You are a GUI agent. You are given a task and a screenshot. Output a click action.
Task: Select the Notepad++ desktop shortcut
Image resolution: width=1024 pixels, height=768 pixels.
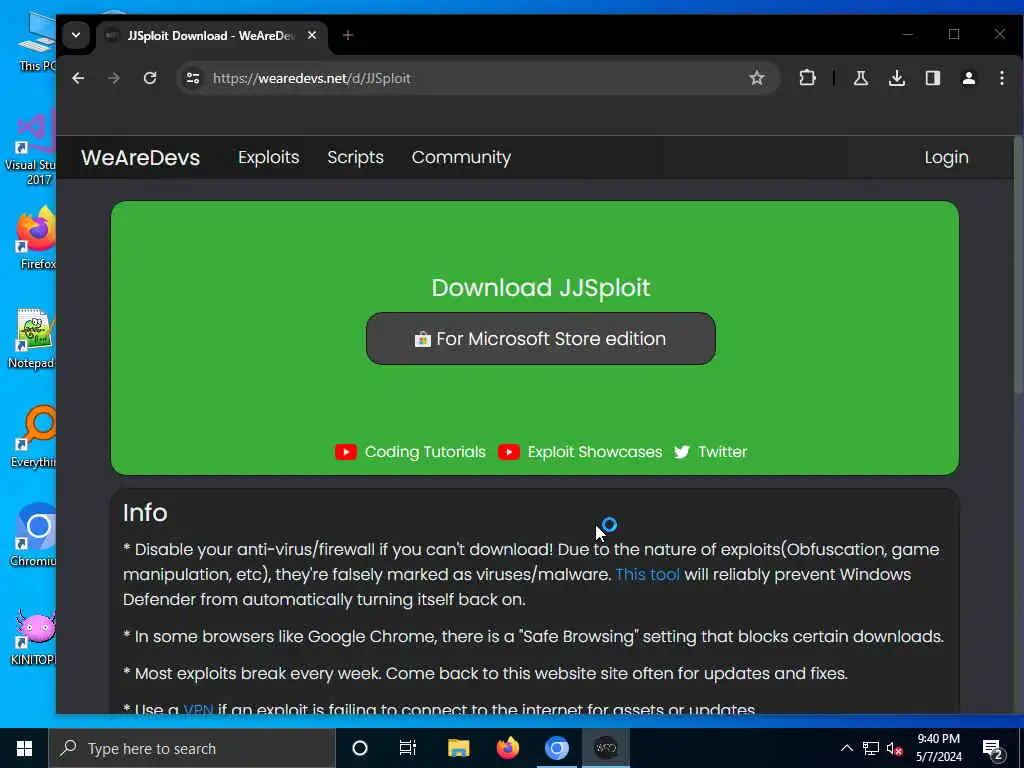click(33, 338)
